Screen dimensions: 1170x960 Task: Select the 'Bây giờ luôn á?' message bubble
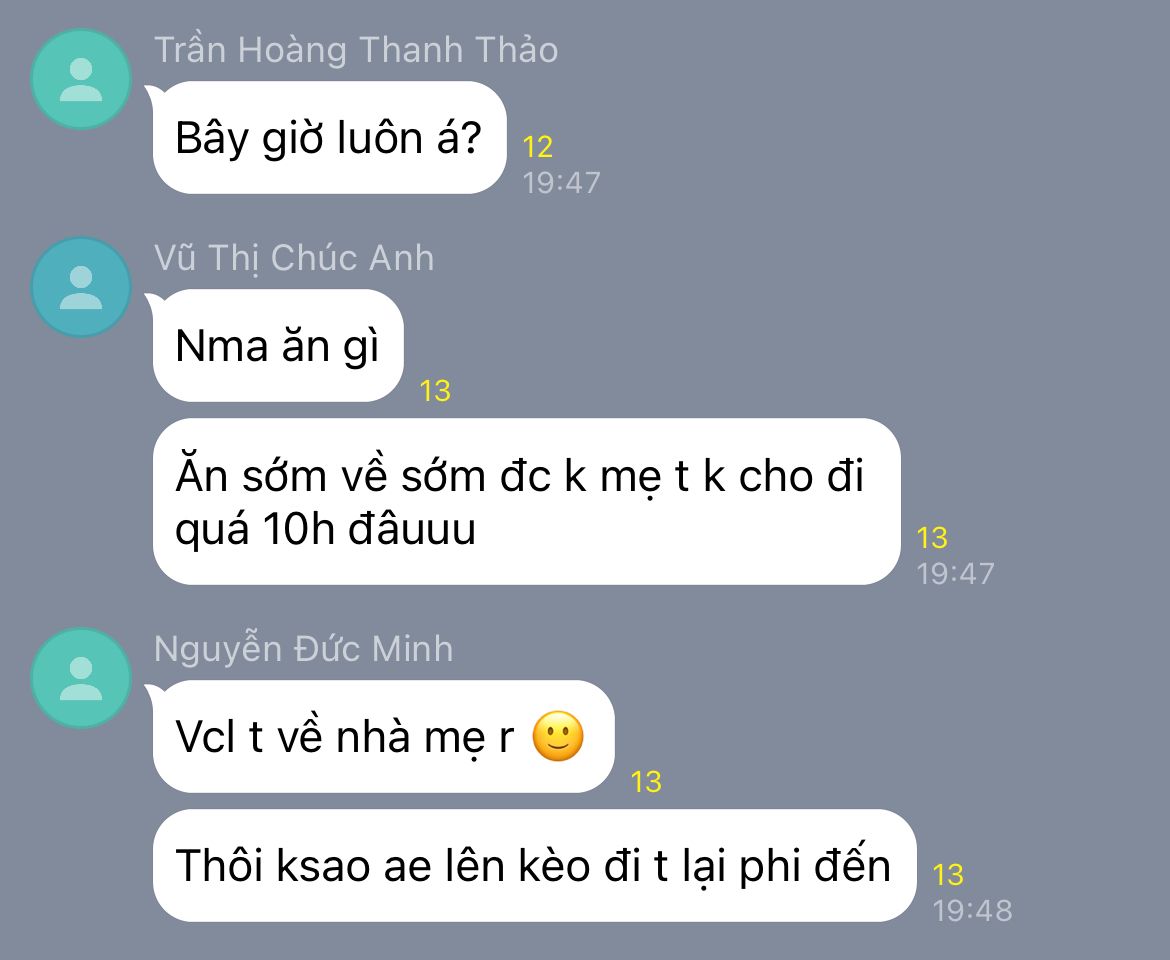[329, 138]
